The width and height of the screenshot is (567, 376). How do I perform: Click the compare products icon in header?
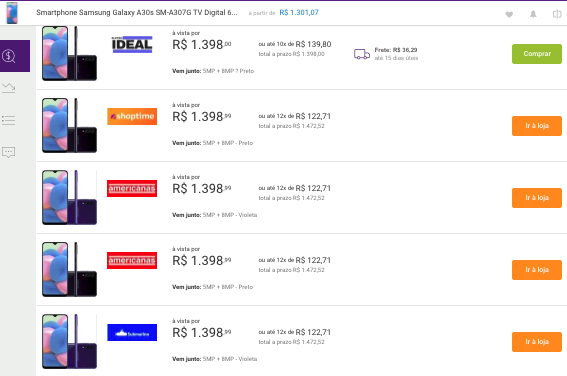coord(557,14)
